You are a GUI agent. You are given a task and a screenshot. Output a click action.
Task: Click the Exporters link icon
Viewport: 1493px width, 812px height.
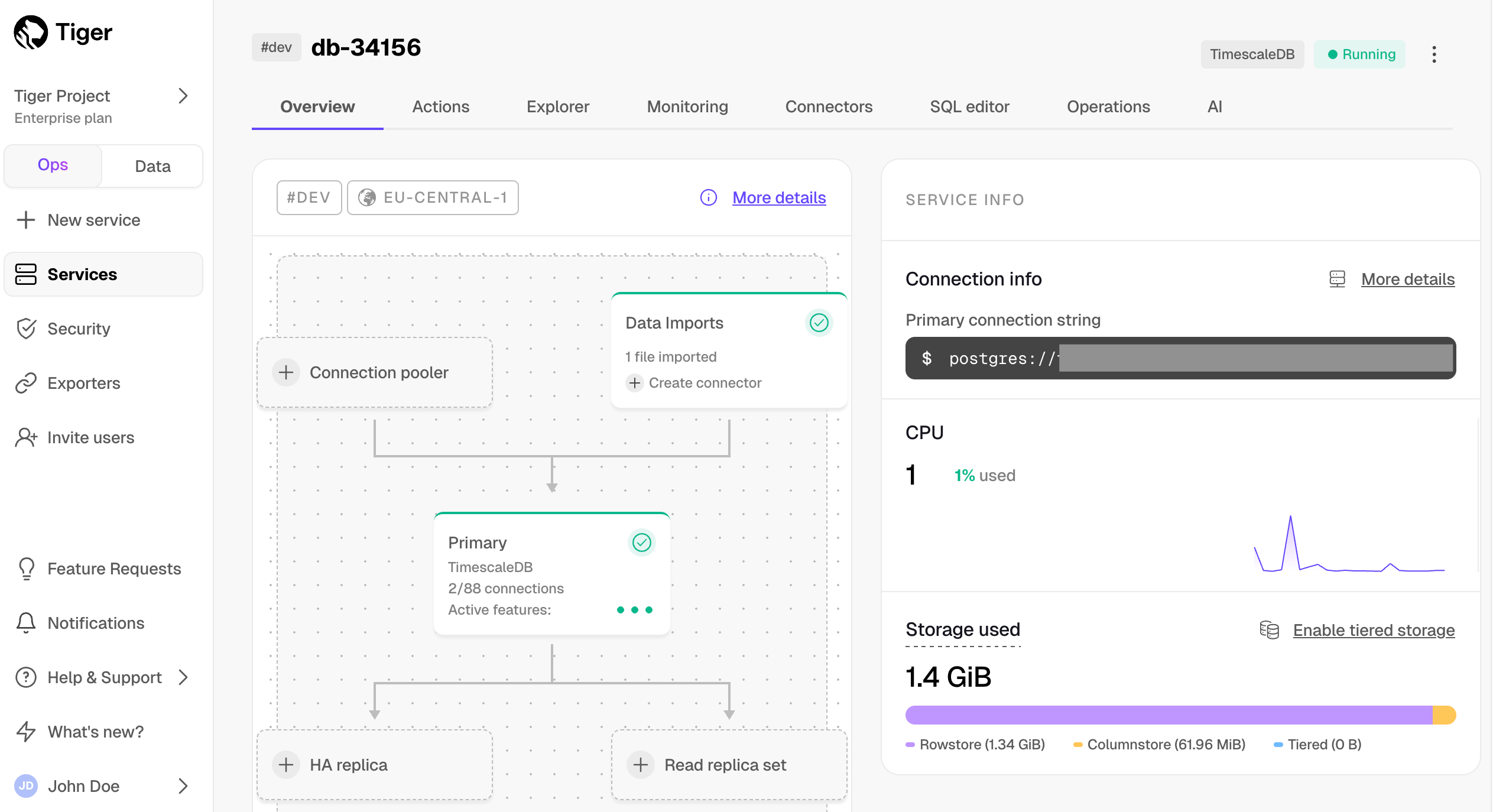(x=26, y=383)
